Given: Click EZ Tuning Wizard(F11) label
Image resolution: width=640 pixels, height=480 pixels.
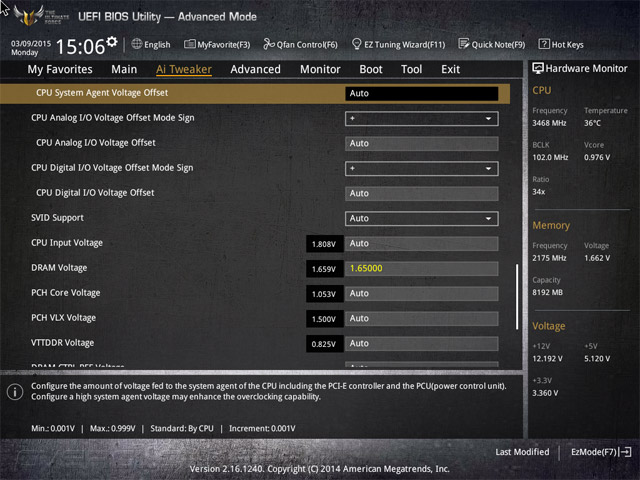Looking at the screenshot, I should [404, 44].
